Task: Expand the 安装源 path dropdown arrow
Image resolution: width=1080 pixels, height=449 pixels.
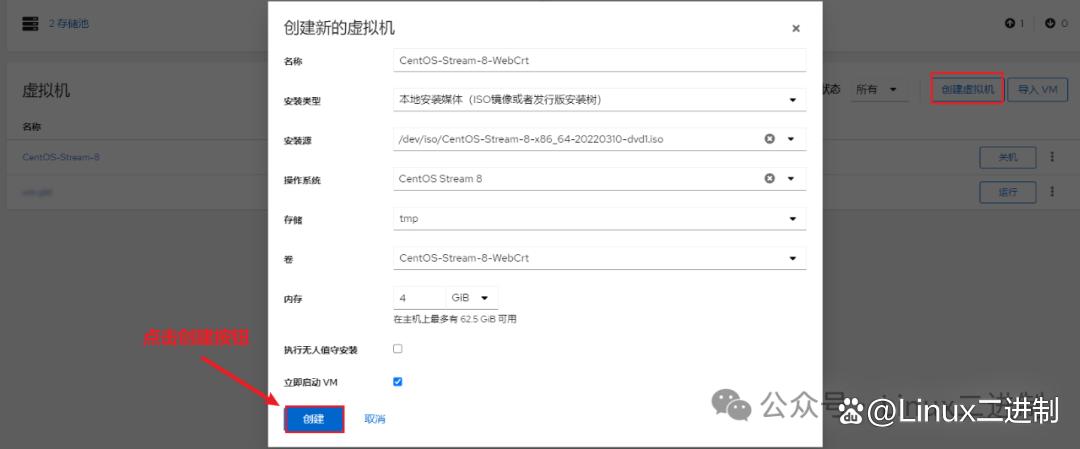Action: coord(791,139)
